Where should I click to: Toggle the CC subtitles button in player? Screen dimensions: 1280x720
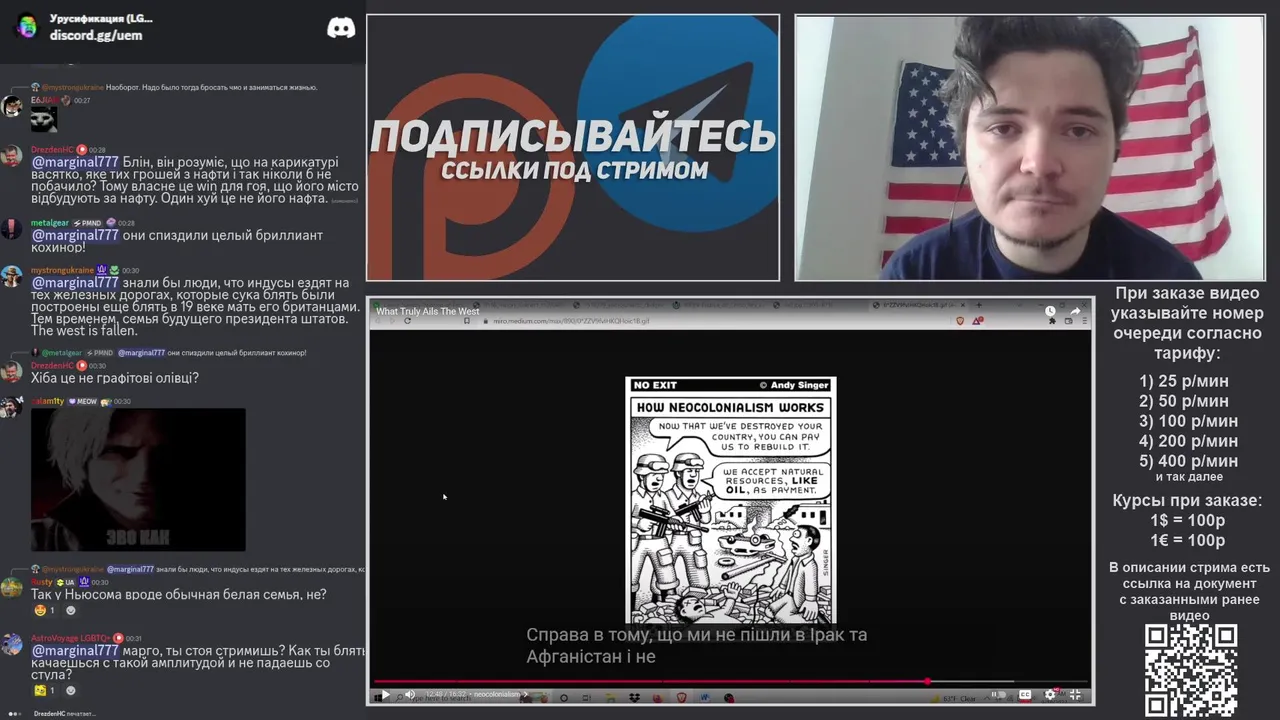pos(1025,695)
